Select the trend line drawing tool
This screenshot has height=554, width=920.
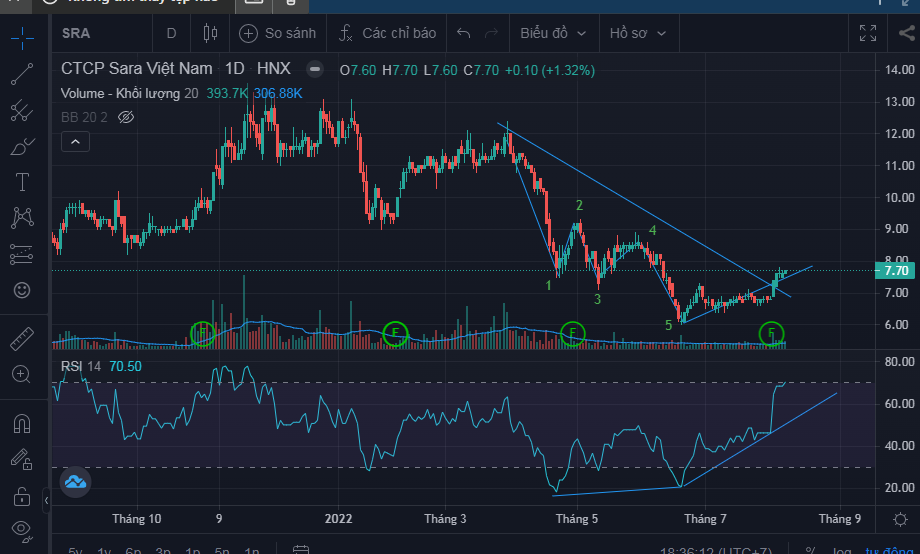22,74
